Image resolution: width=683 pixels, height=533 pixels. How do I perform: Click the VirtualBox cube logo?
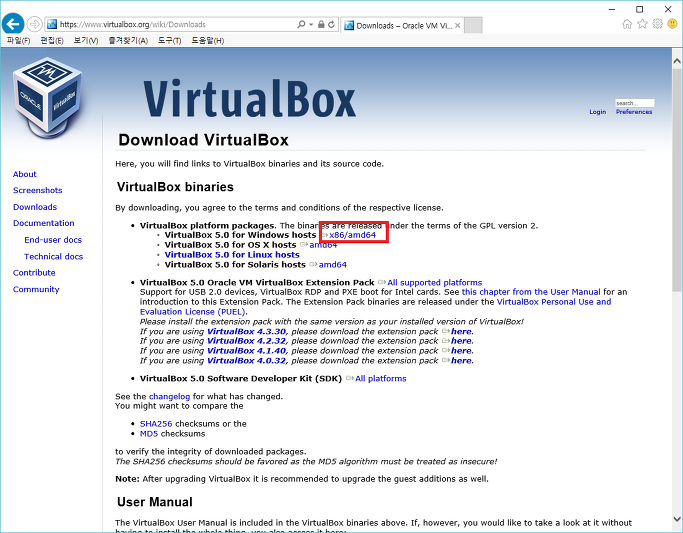pos(47,98)
